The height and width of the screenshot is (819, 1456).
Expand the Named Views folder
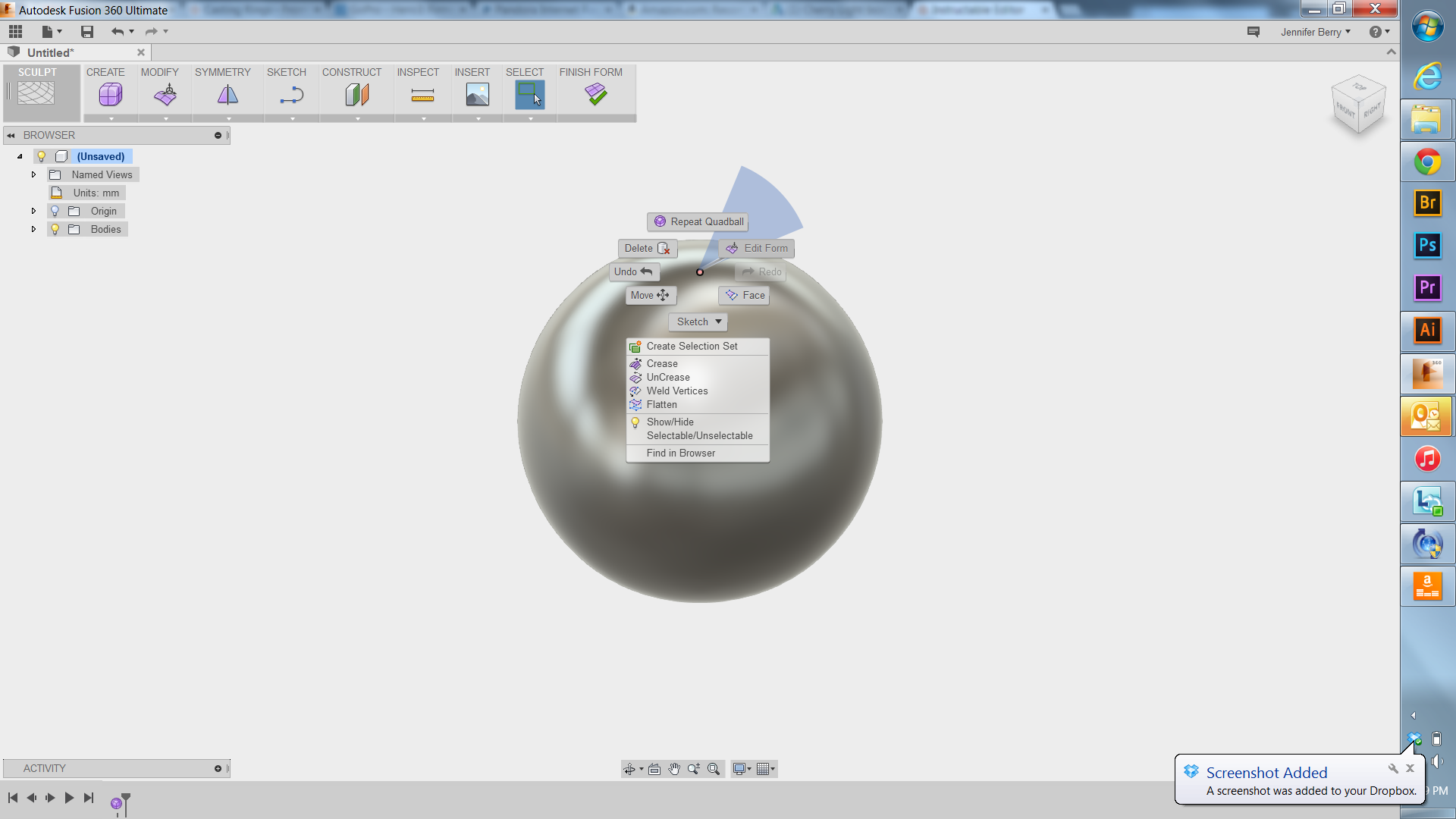(33, 174)
